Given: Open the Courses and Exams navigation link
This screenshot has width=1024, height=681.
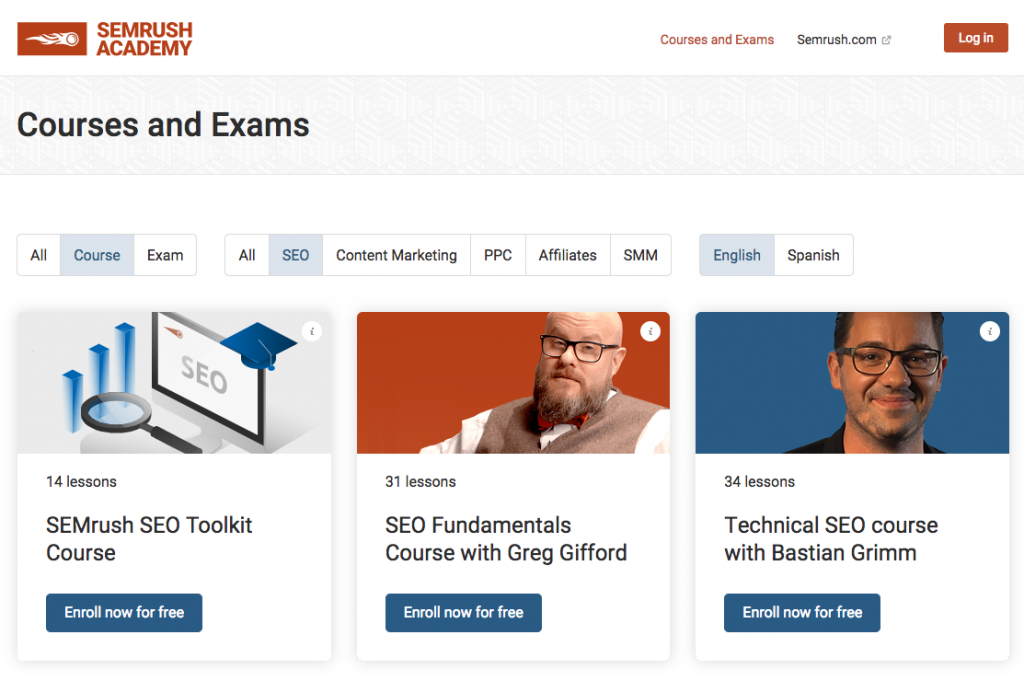Looking at the screenshot, I should pyautogui.click(x=717, y=40).
